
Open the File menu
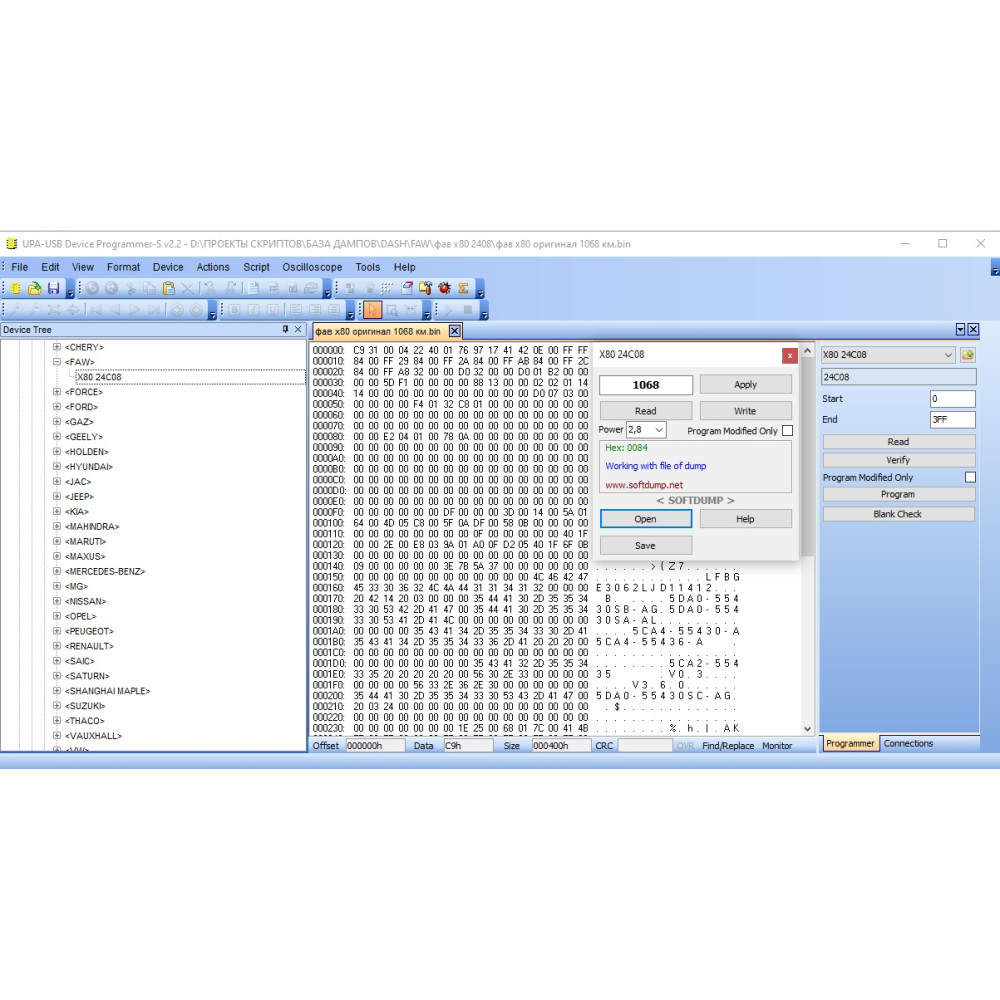click(x=20, y=267)
